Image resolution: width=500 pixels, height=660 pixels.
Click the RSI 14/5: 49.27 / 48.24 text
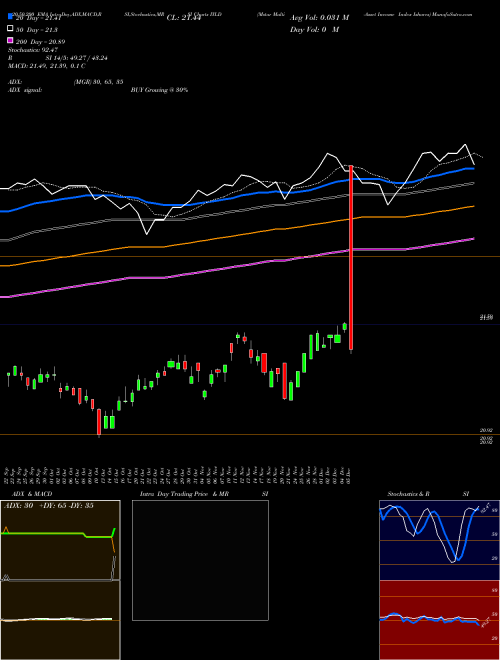pos(58,58)
